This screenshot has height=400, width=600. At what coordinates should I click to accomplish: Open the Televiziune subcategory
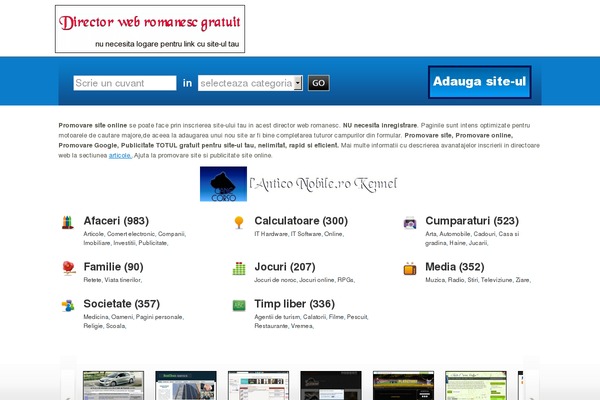coord(496,280)
